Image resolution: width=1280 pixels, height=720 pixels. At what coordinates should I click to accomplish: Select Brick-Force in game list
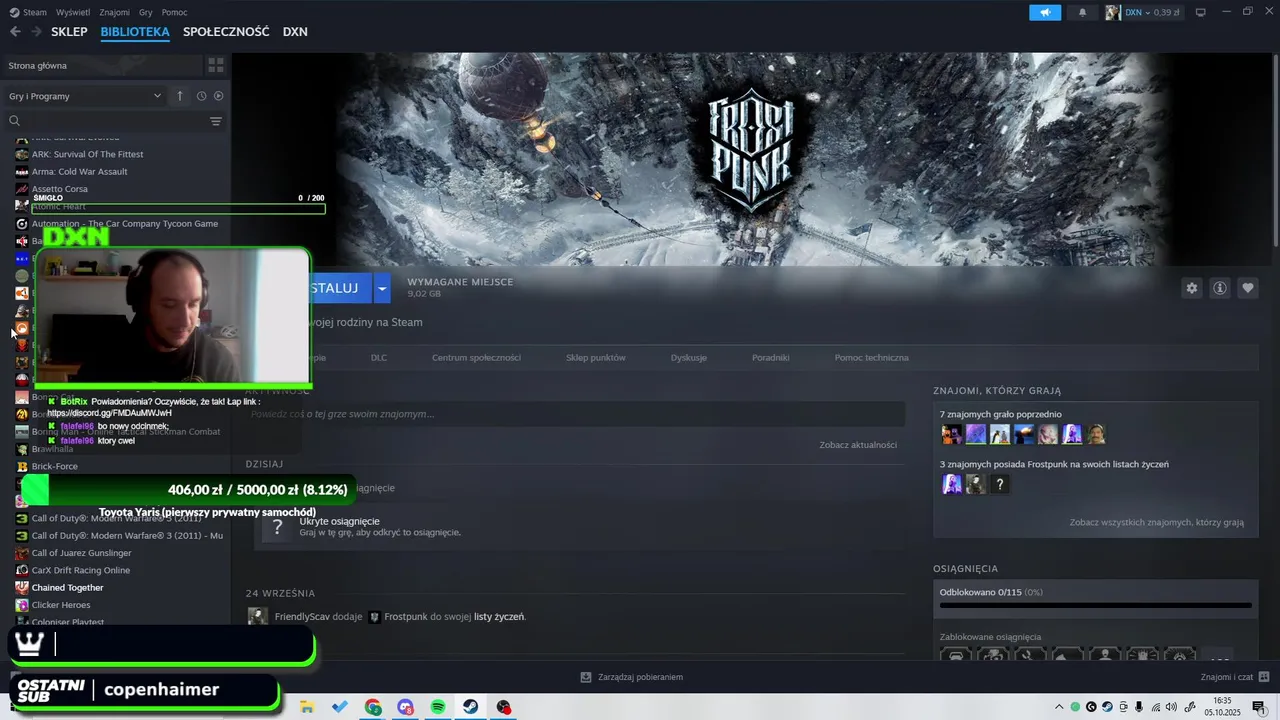(55, 466)
